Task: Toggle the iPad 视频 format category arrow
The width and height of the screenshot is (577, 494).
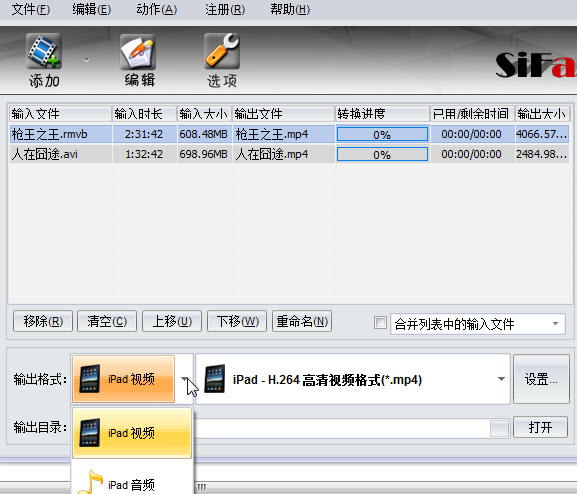Action: tap(184, 379)
